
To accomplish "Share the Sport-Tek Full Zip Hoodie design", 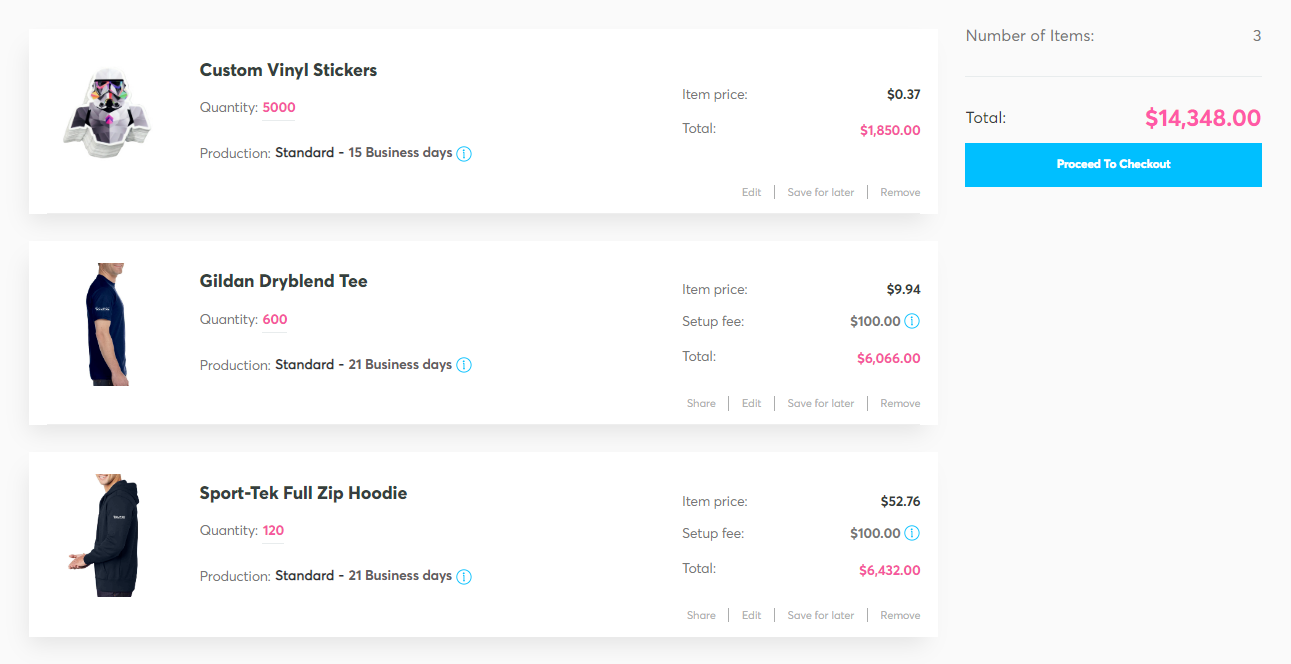I will (701, 615).
